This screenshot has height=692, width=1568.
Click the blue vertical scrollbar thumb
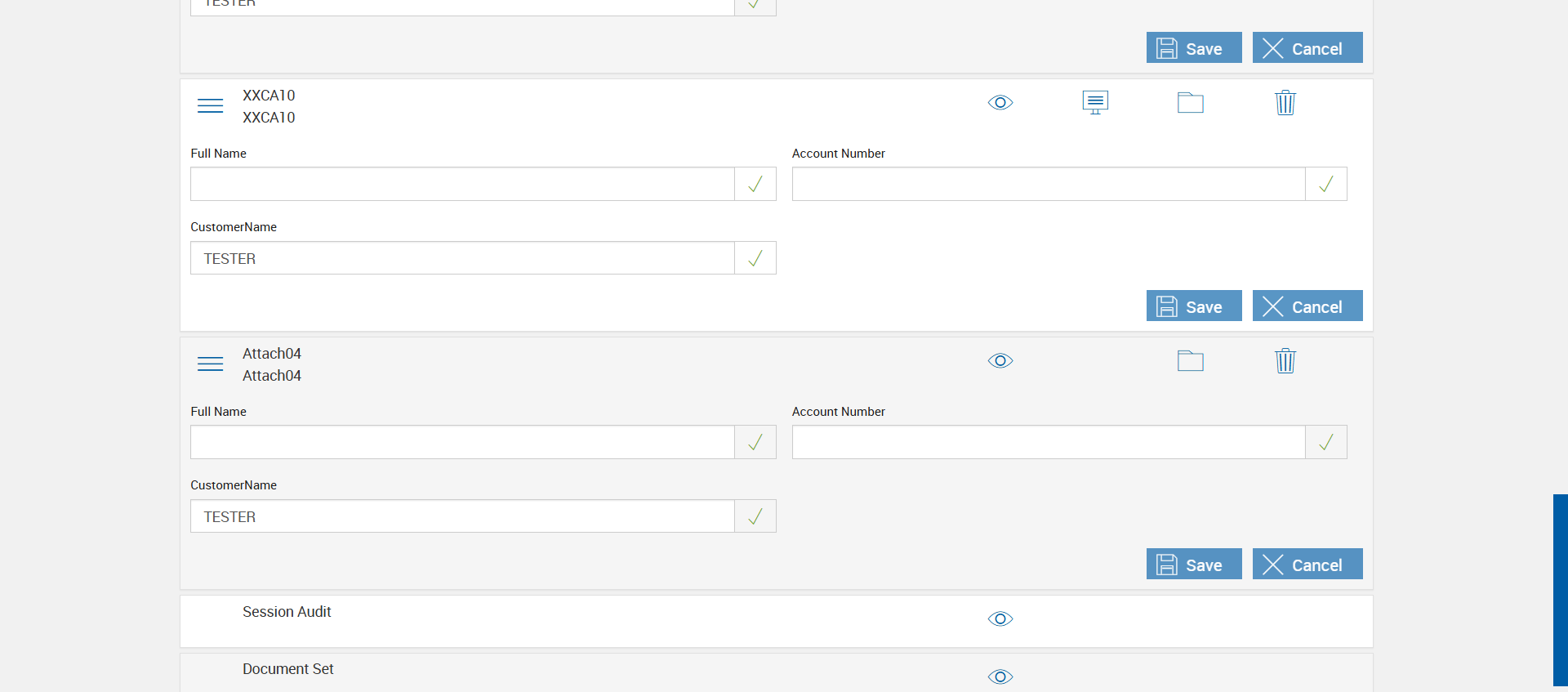tap(1560, 590)
